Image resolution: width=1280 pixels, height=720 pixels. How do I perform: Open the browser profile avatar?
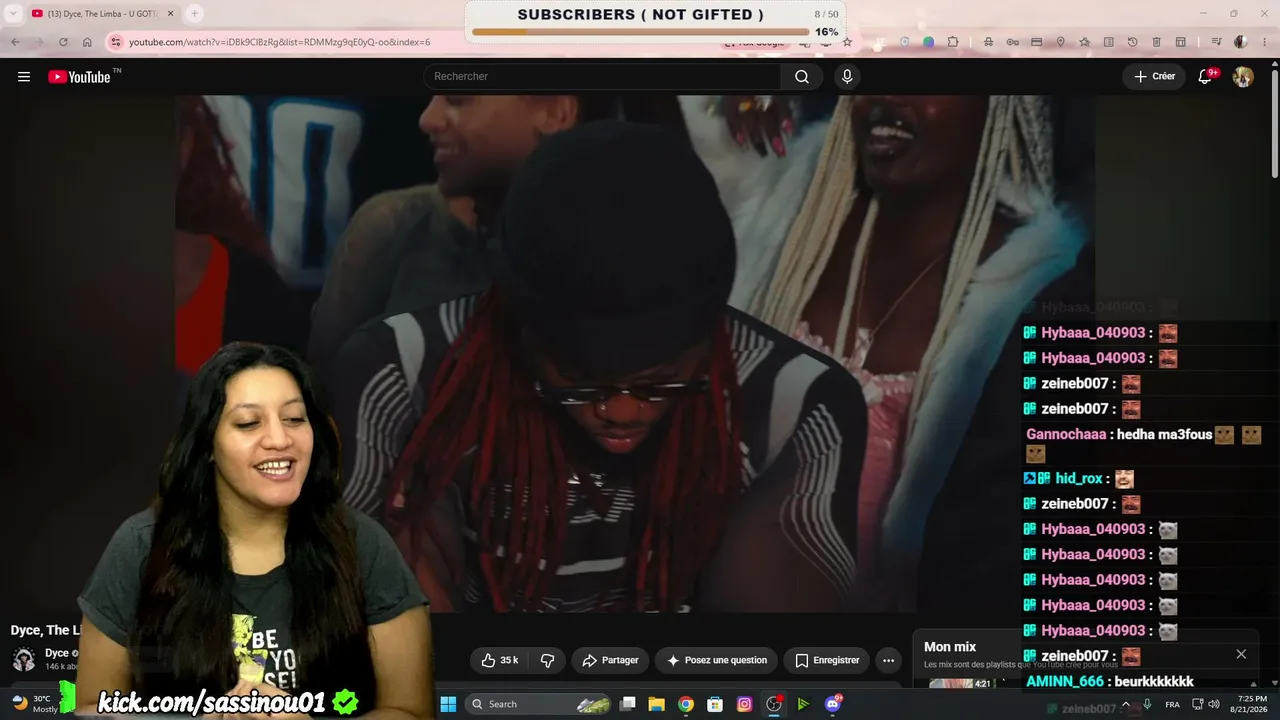tap(1241, 42)
